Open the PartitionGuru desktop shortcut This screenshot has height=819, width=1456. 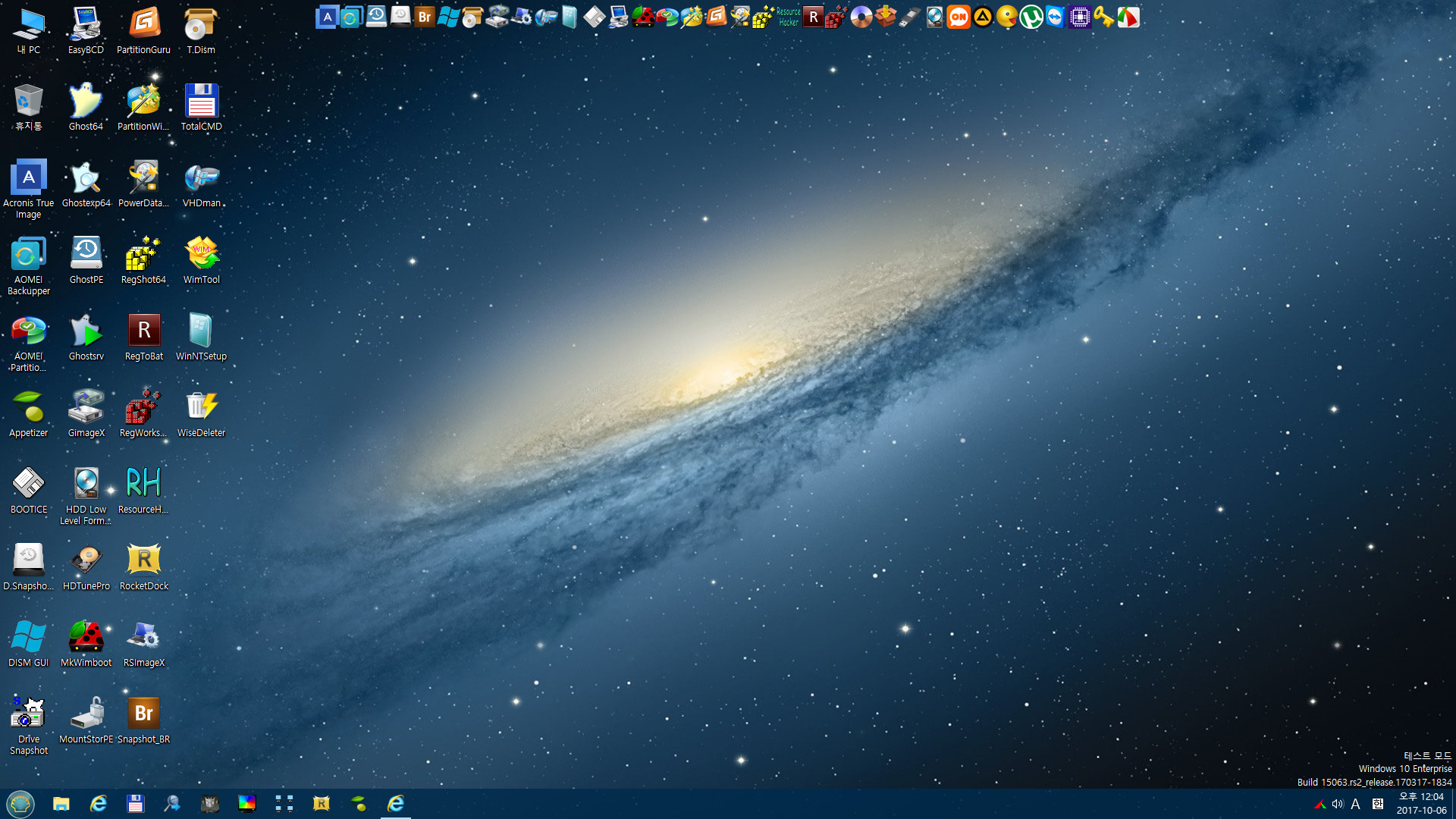pos(143,31)
